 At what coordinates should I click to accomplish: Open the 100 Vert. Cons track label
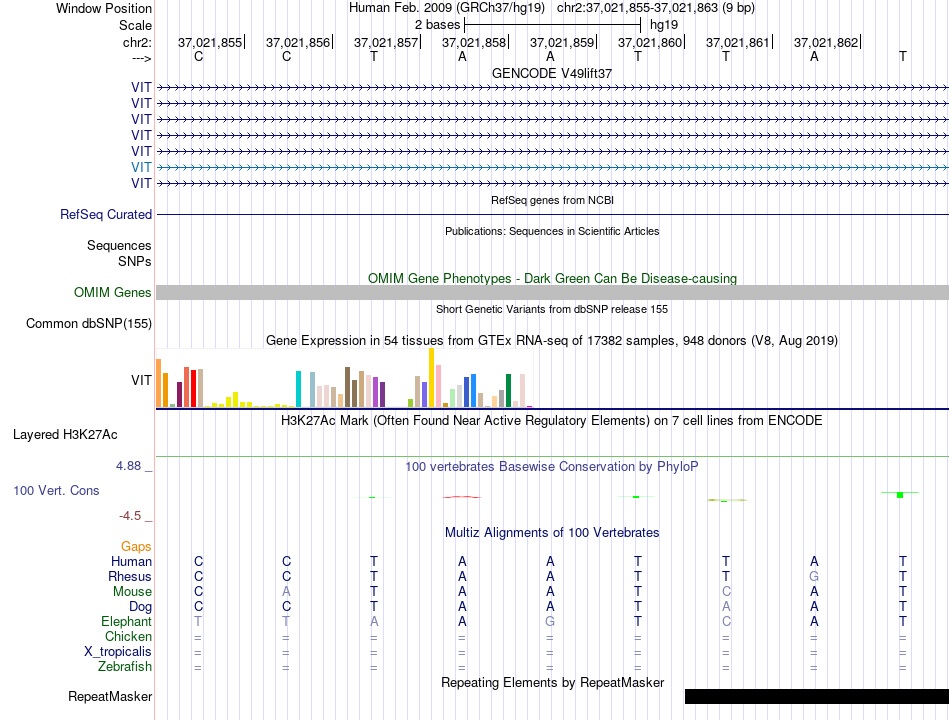(x=56, y=490)
